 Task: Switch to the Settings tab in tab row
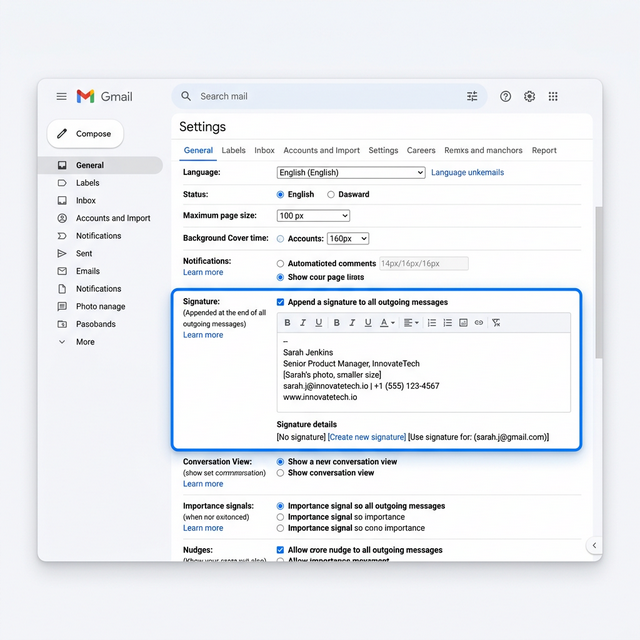383,150
